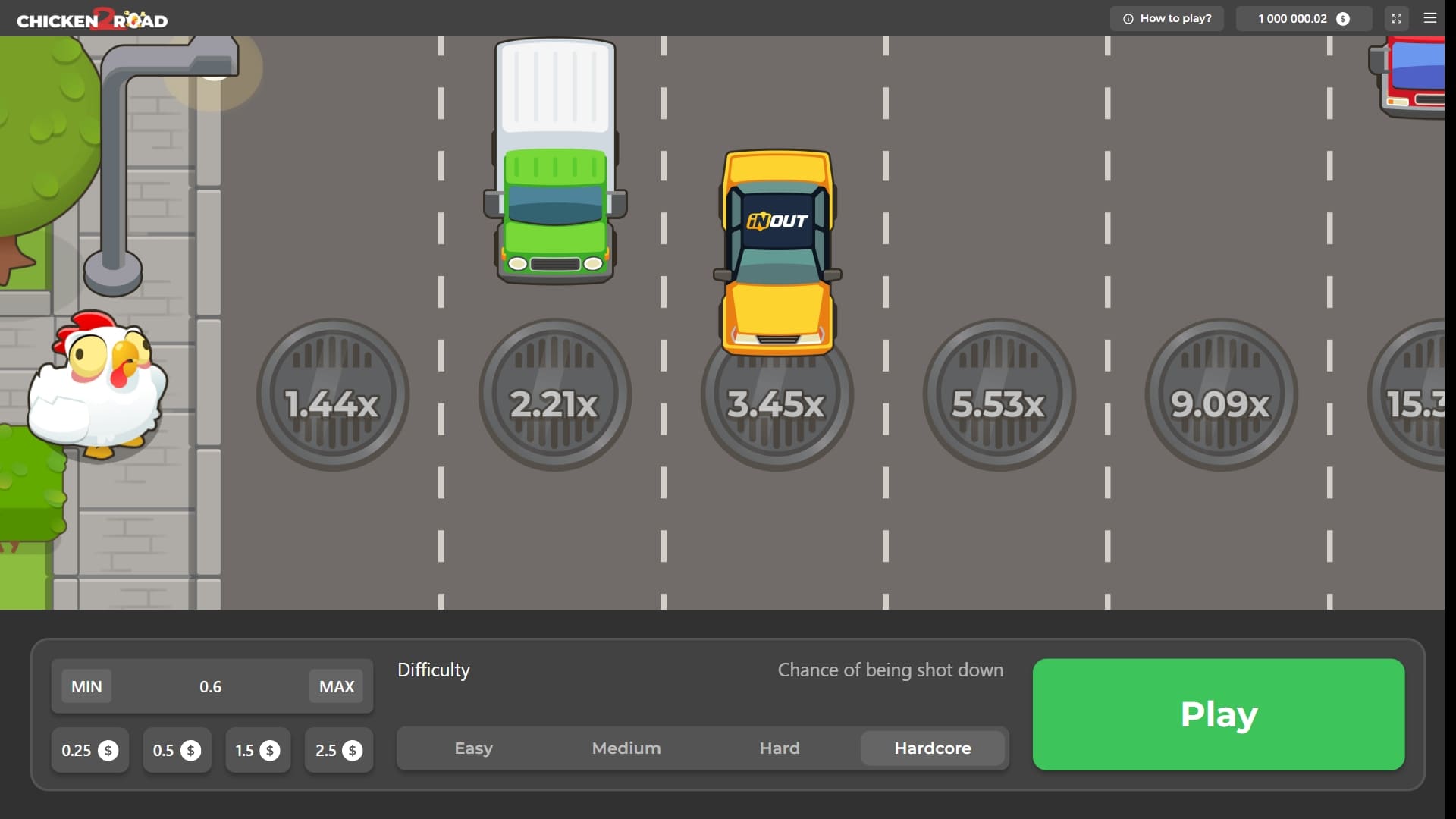This screenshot has width=1456, height=819.
Task: Start the game with the Play button
Action: 1219,714
